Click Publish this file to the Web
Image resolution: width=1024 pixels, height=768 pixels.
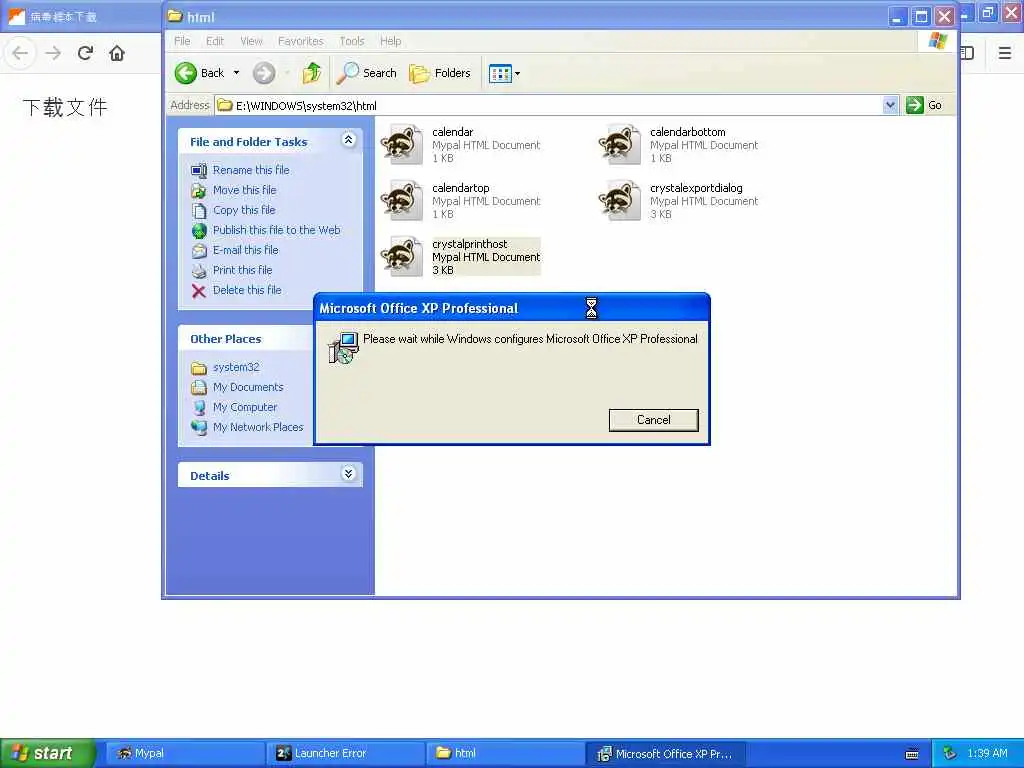276,230
